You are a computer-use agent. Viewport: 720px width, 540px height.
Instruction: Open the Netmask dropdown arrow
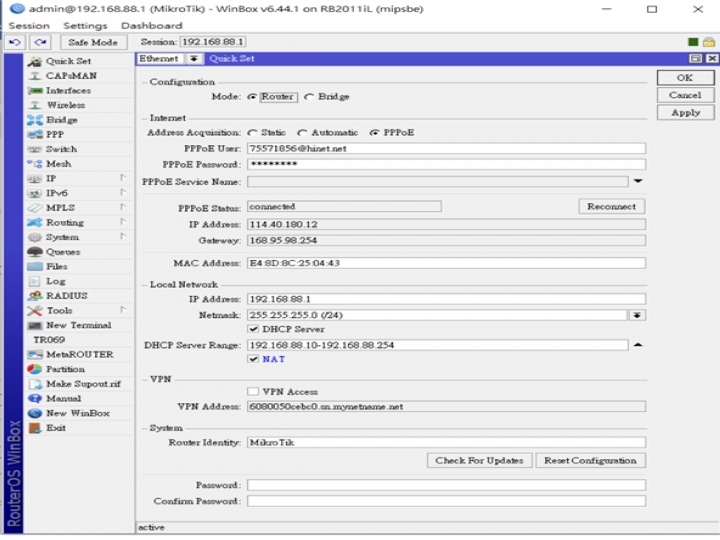click(637, 315)
